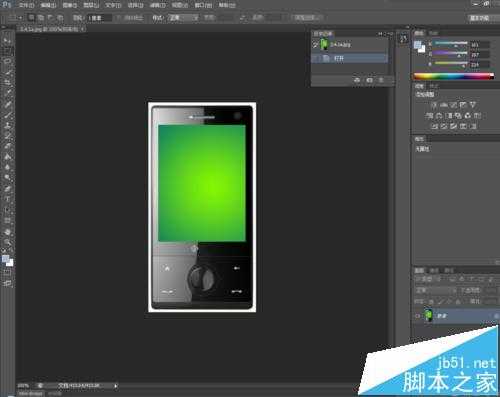
Task: Select the Eyedropper tool
Action: pos(7,93)
